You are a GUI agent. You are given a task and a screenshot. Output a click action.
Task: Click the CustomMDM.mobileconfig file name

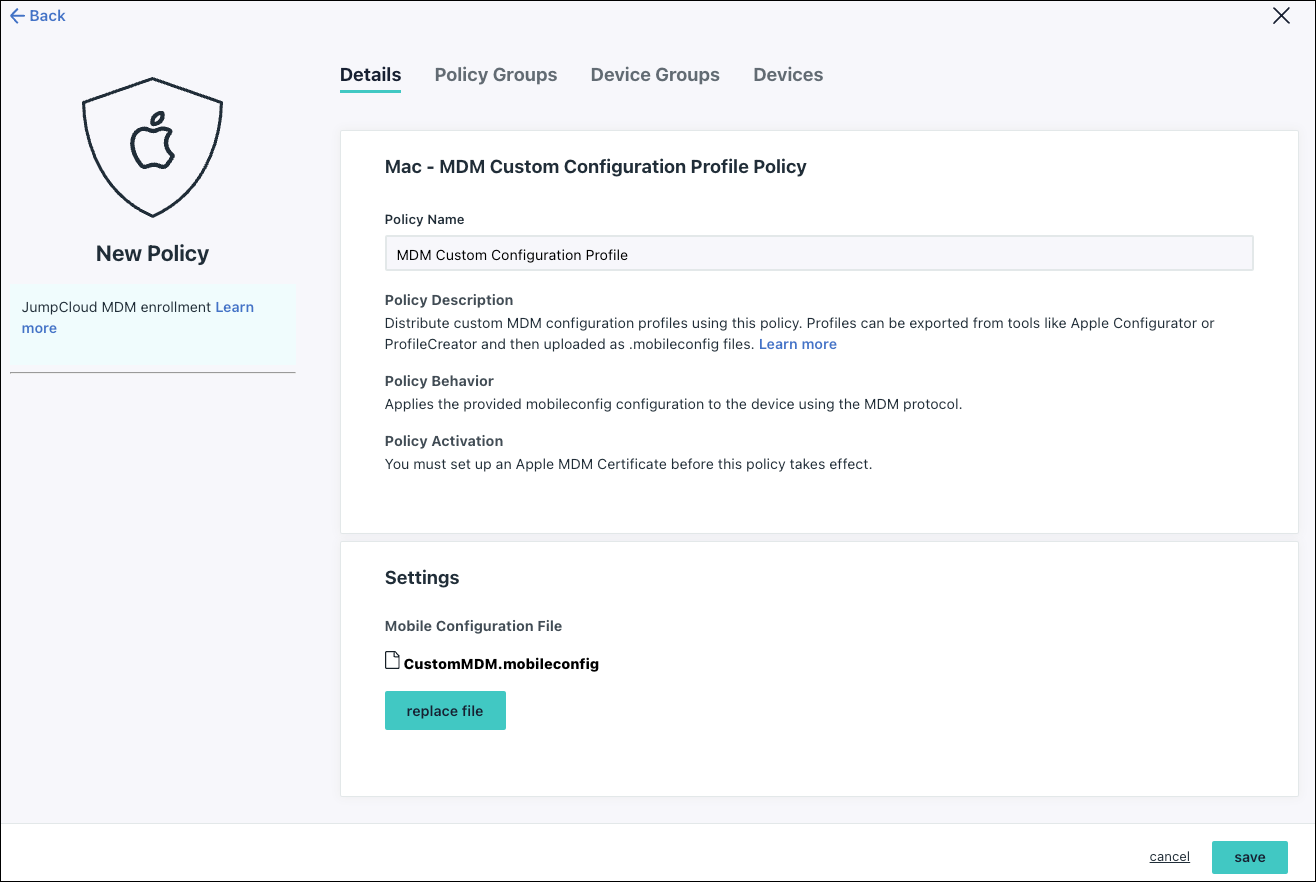(501, 663)
